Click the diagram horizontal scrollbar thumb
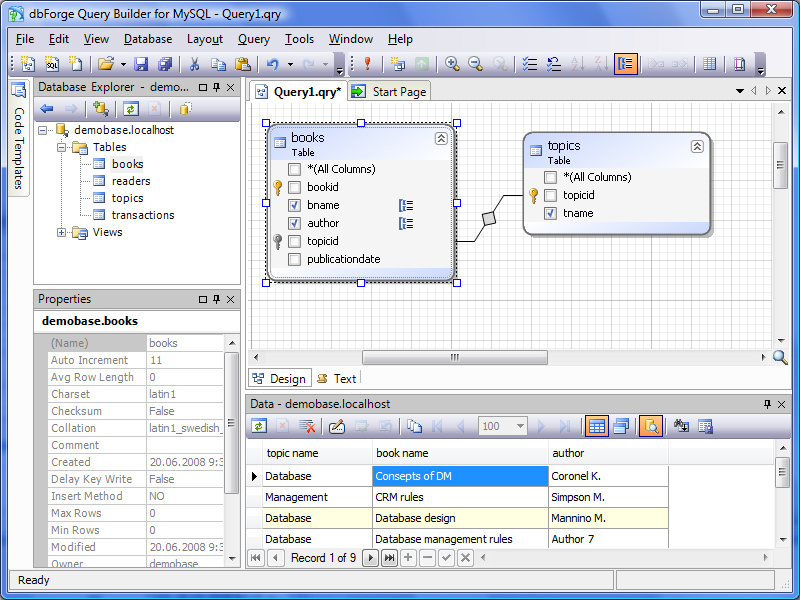The image size is (800, 600). point(455,357)
